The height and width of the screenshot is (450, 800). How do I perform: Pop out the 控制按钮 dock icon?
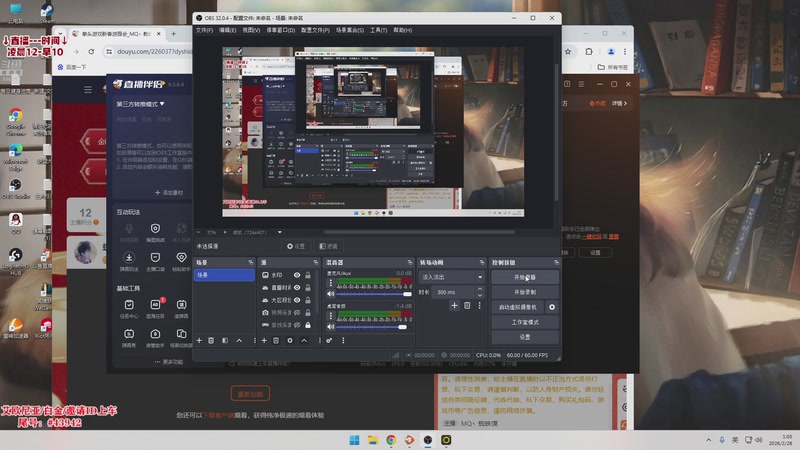pos(556,262)
